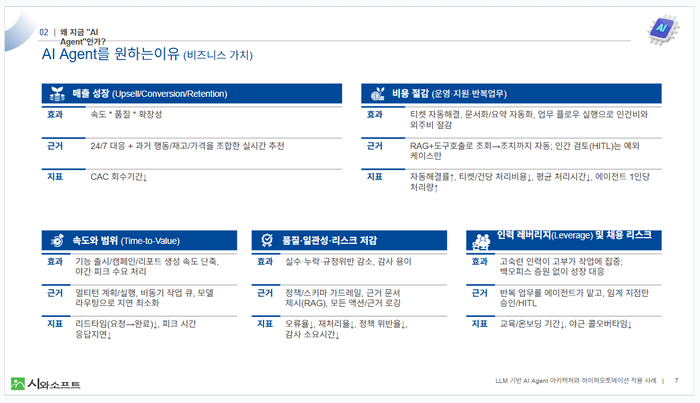Select text 정책/스키마 가드레일, 근거 문서

point(342,293)
